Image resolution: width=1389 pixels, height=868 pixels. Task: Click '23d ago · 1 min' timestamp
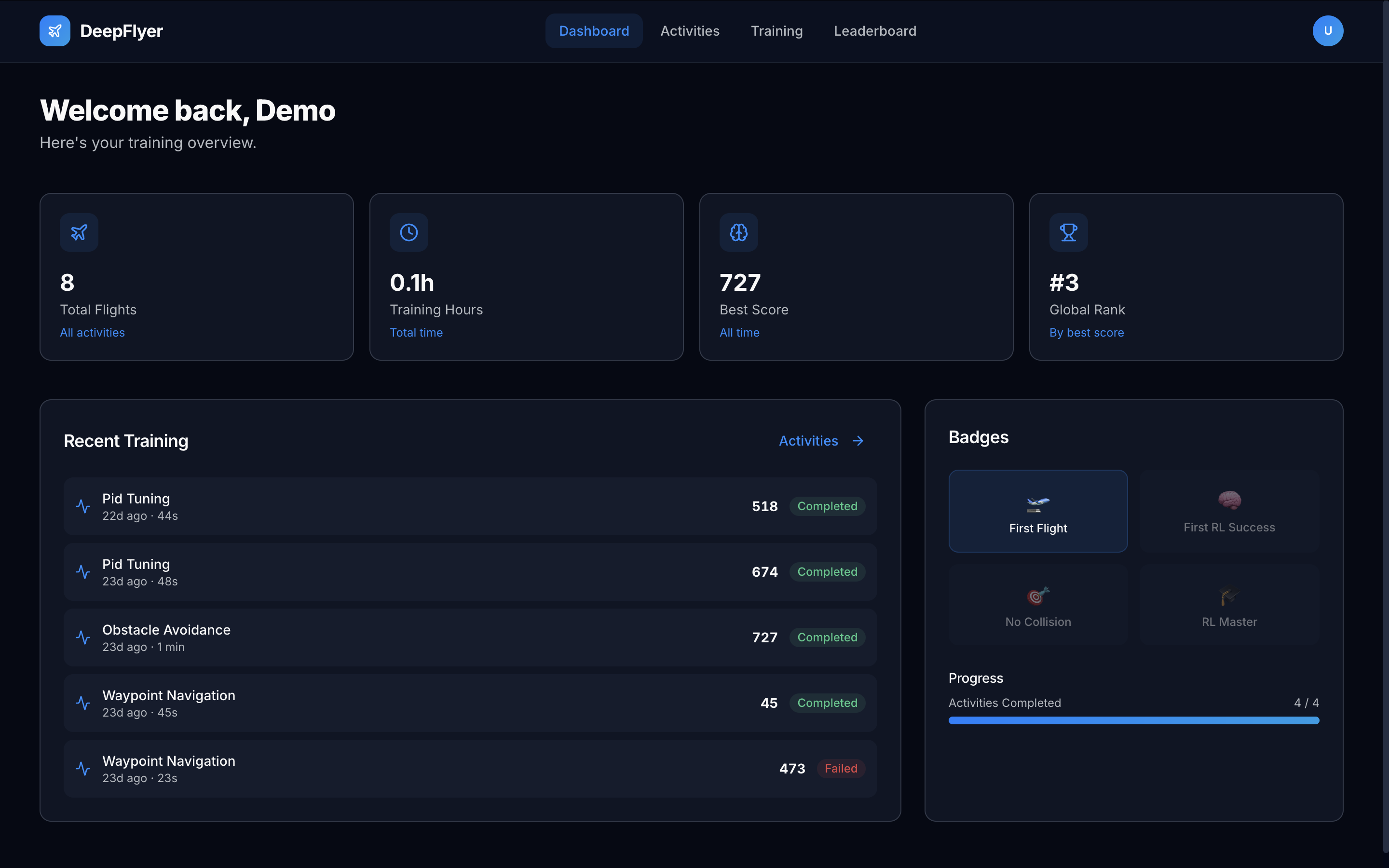point(144,647)
